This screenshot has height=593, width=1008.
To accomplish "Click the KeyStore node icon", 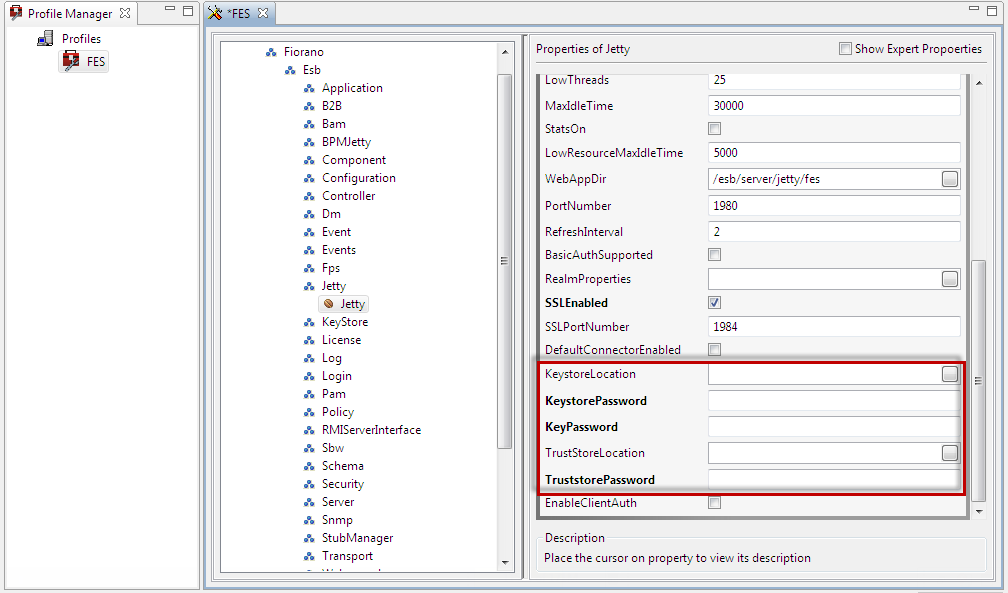I will pyautogui.click(x=309, y=322).
